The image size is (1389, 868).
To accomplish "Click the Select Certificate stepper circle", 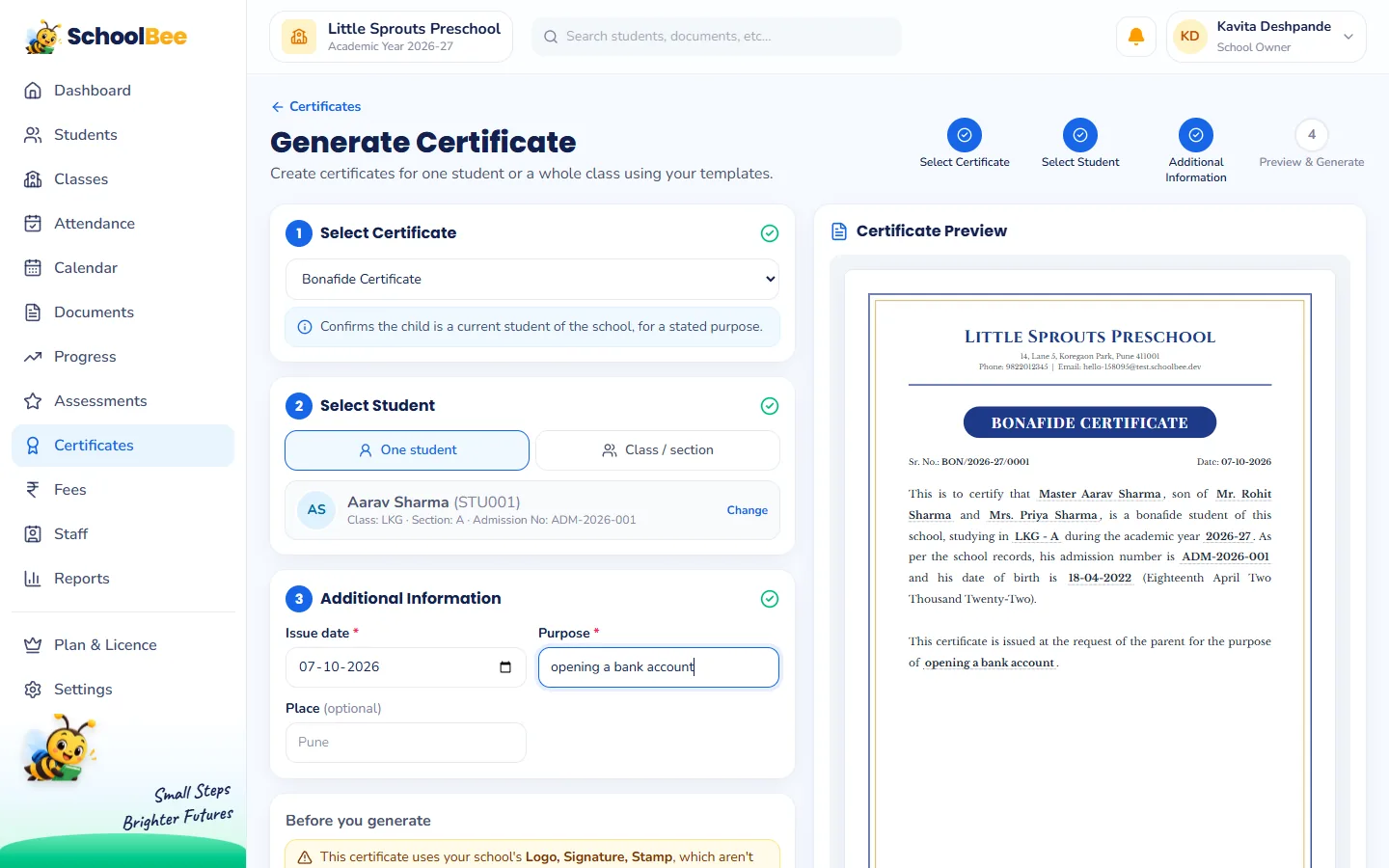I will [965, 135].
